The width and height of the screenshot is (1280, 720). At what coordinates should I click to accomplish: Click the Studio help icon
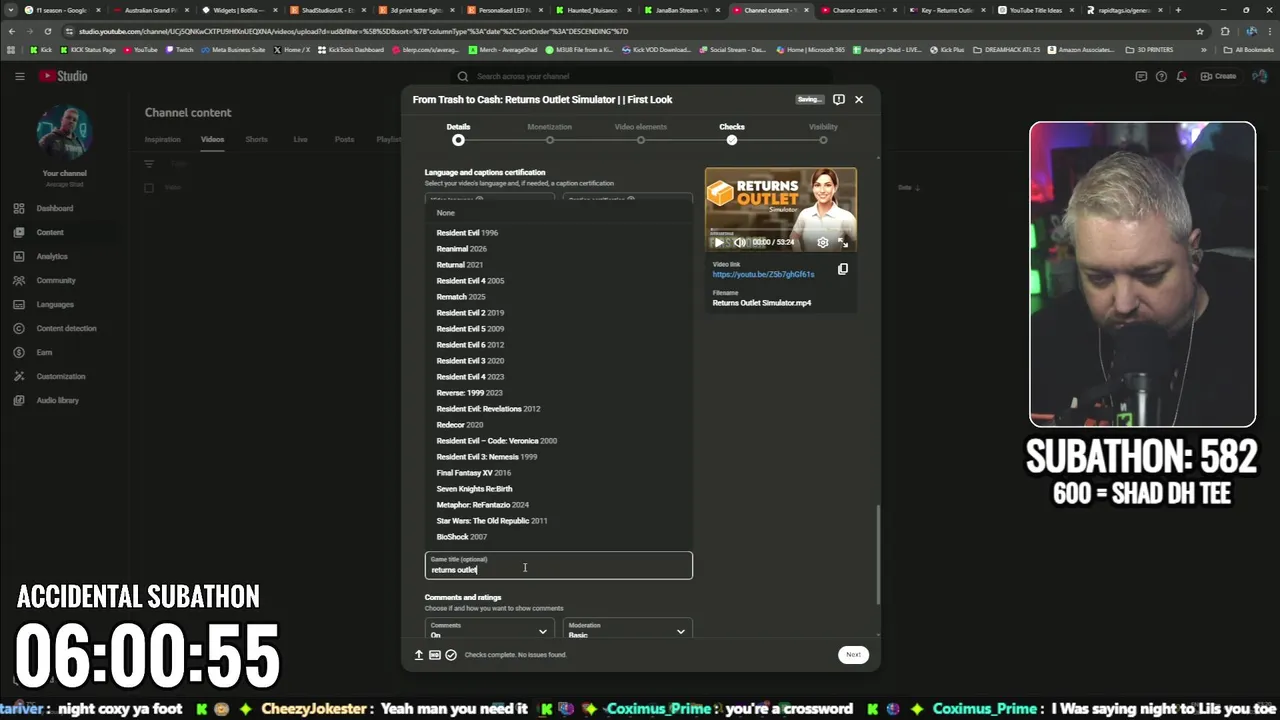click(1161, 76)
